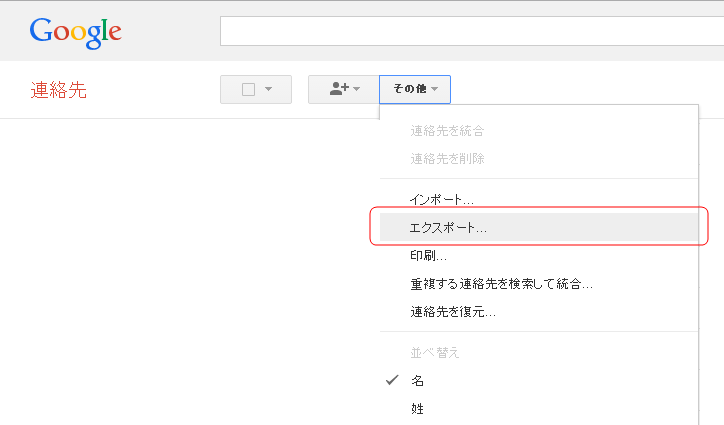
Task: Open the 連絡先 contacts heading link
Action: (59, 90)
